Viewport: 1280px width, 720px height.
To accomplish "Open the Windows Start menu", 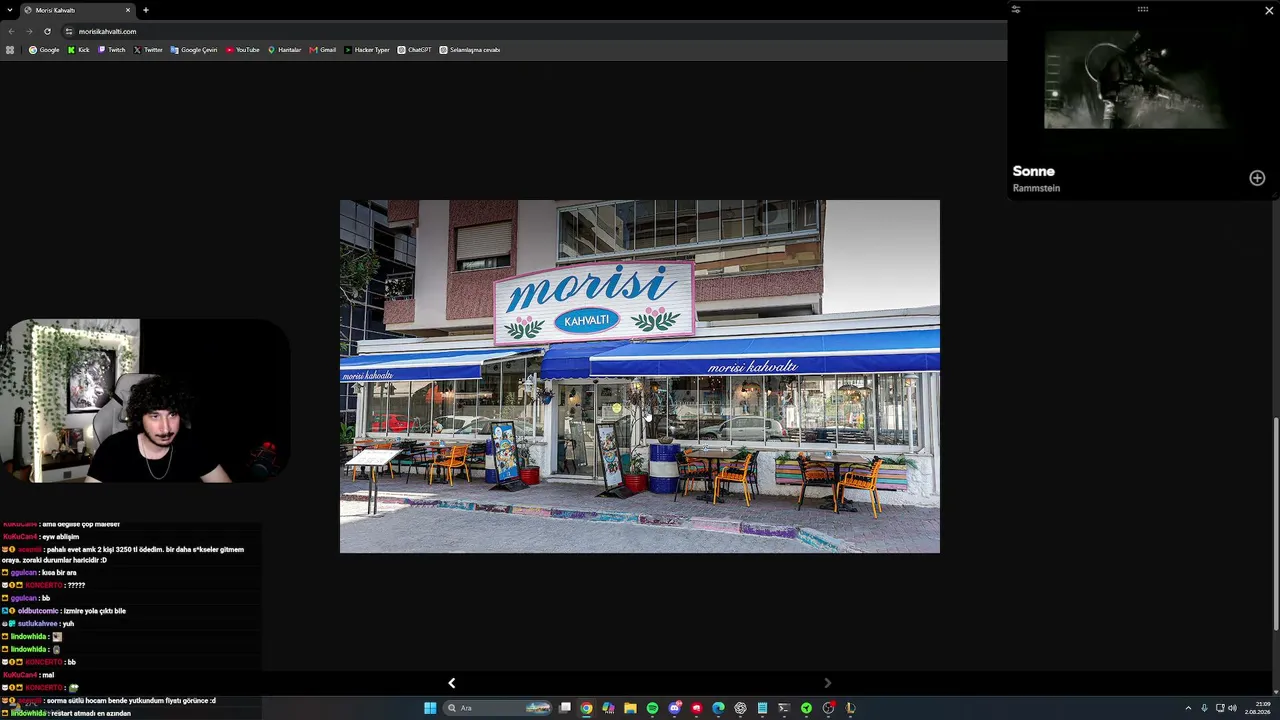I will (x=430, y=708).
